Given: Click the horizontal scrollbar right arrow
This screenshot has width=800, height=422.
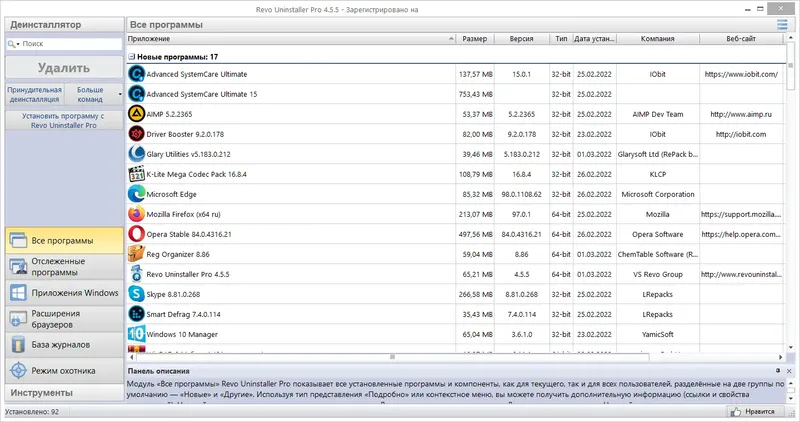Looking at the screenshot, I should pos(780,357).
